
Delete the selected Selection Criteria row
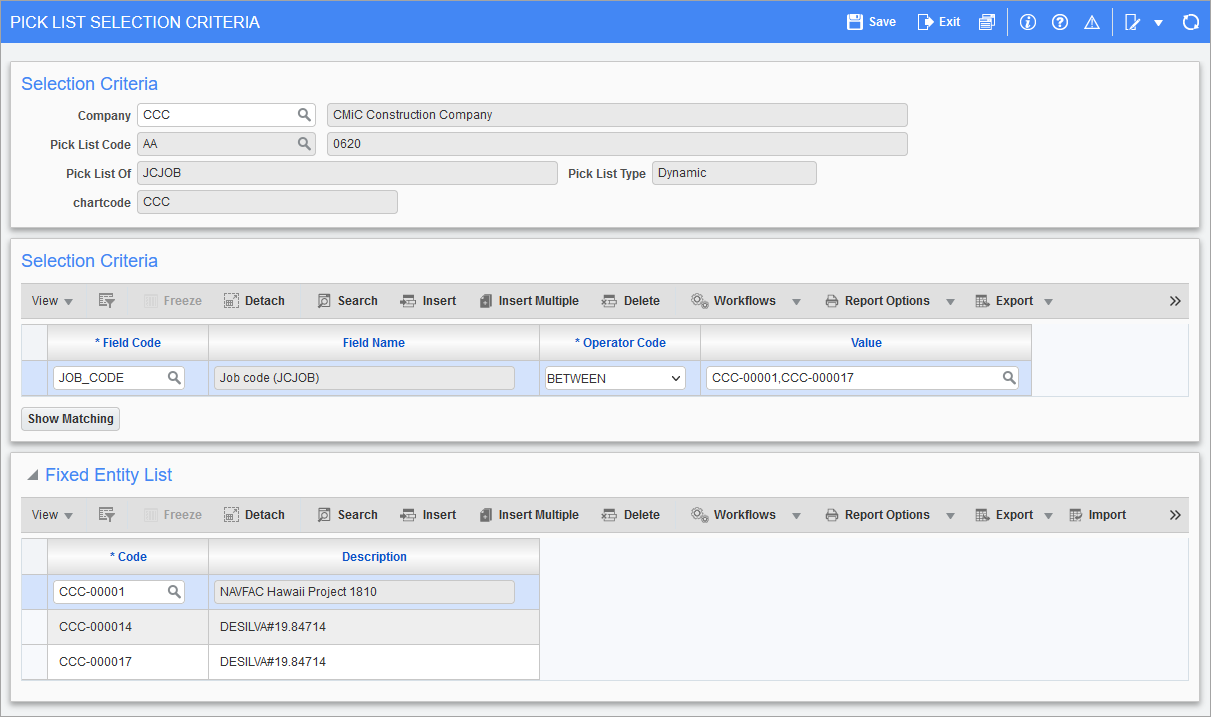[x=631, y=300]
